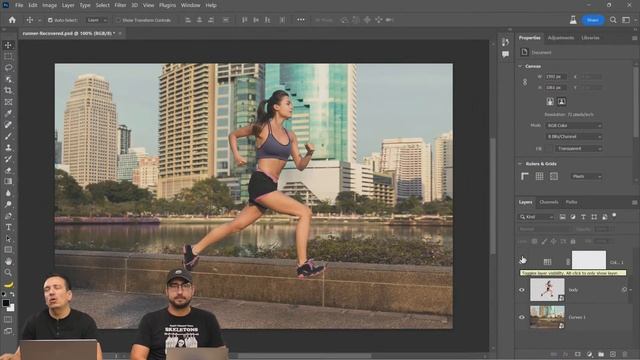Select the Pen tool
Image resolution: width=640 pixels, height=360 pixels.
[8, 216]
